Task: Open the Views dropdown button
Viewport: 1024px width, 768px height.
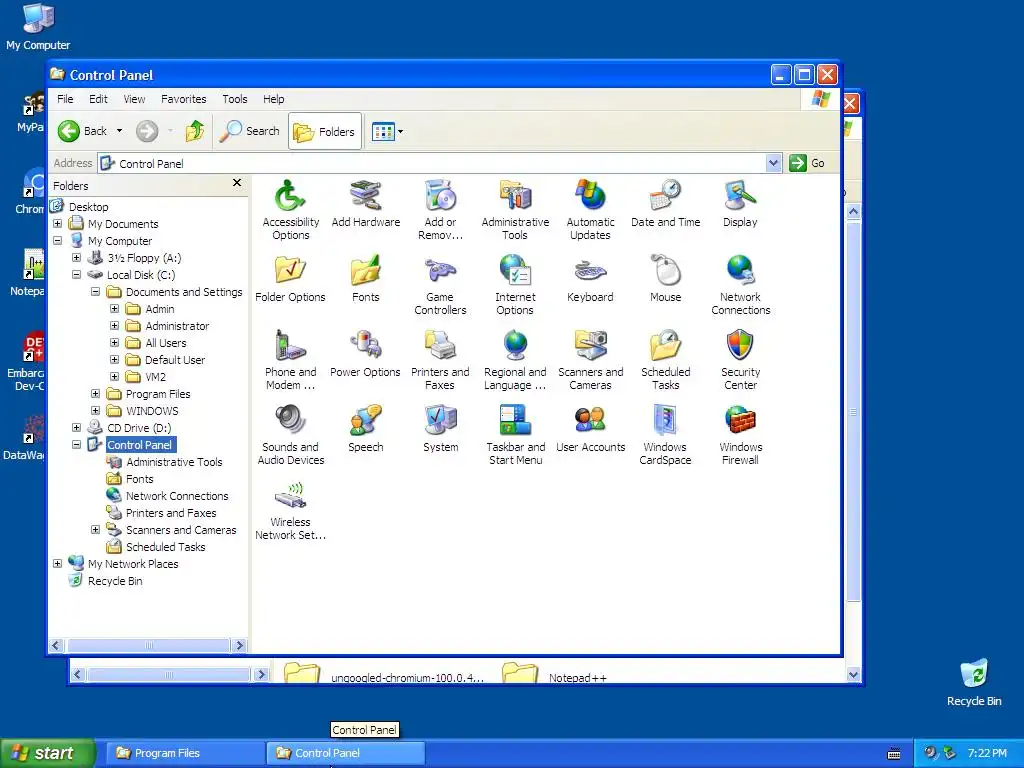Action: [387, 131]
